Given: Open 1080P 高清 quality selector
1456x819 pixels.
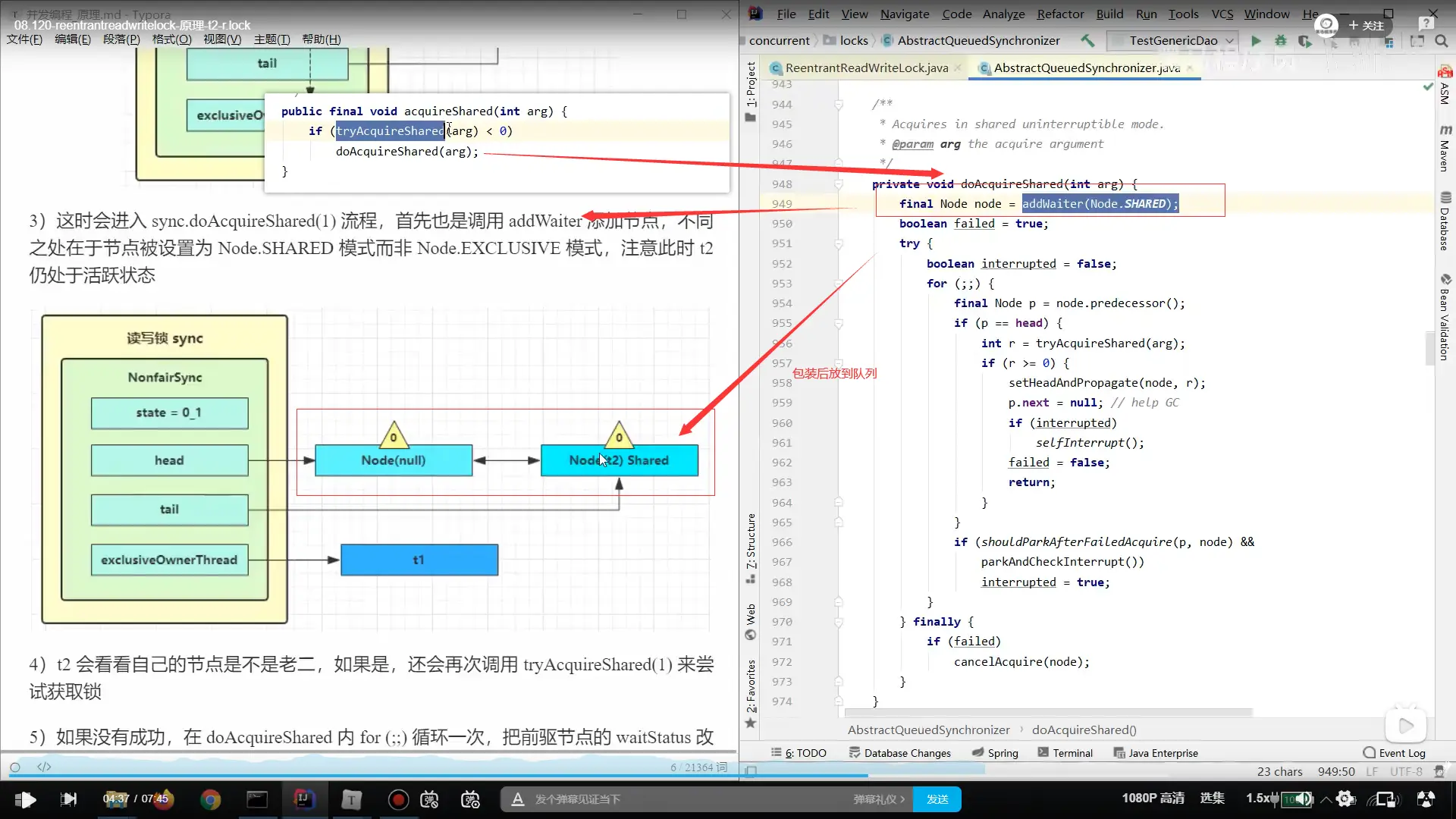Looking at the screenshot, I should pos(1153,799).
